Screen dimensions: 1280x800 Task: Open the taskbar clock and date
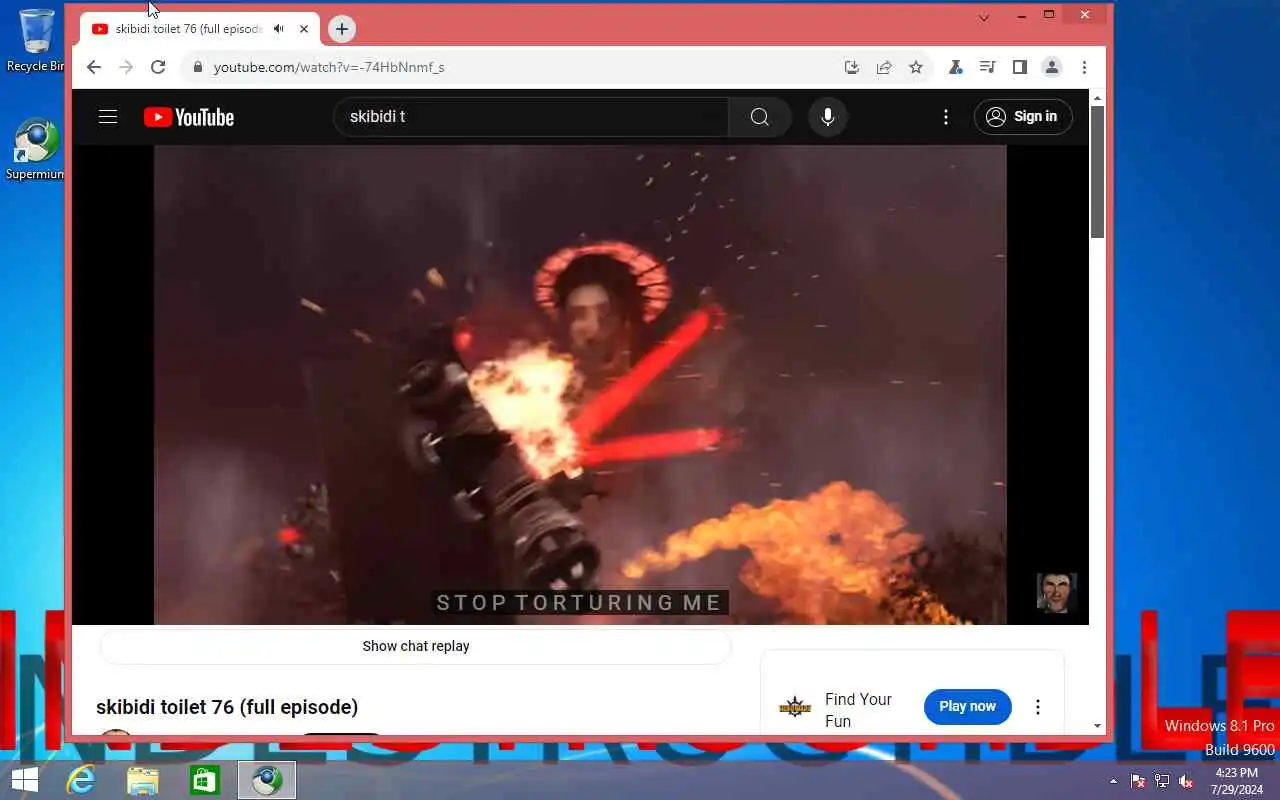(1237, 781)
